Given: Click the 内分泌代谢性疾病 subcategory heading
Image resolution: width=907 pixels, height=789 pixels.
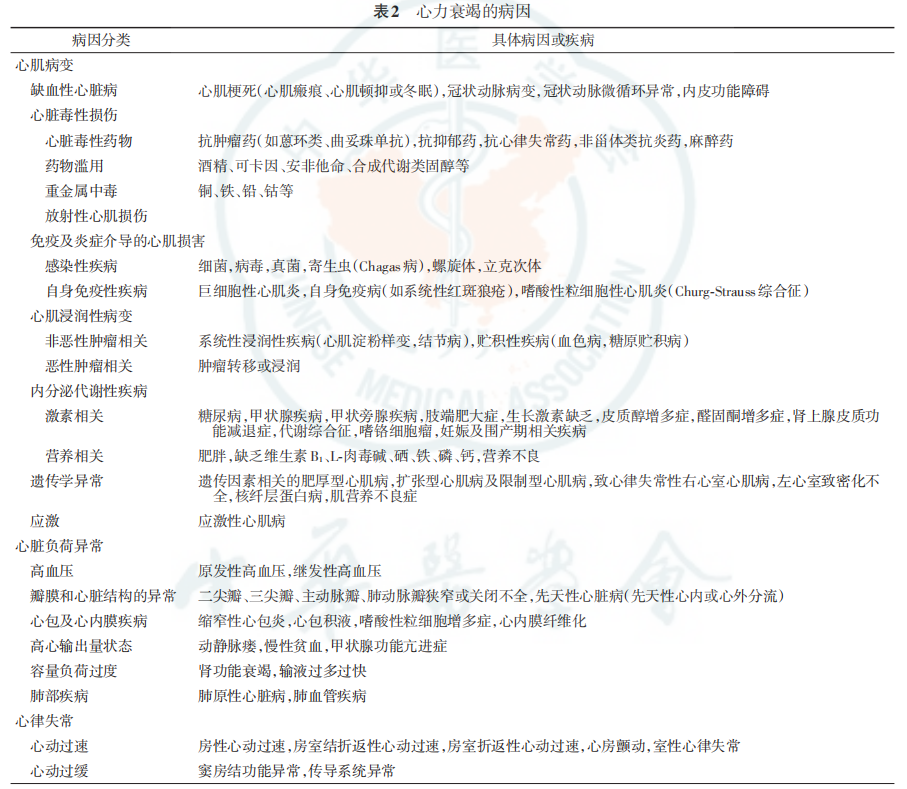Looking at the screenshot, I should coord(89,391).
